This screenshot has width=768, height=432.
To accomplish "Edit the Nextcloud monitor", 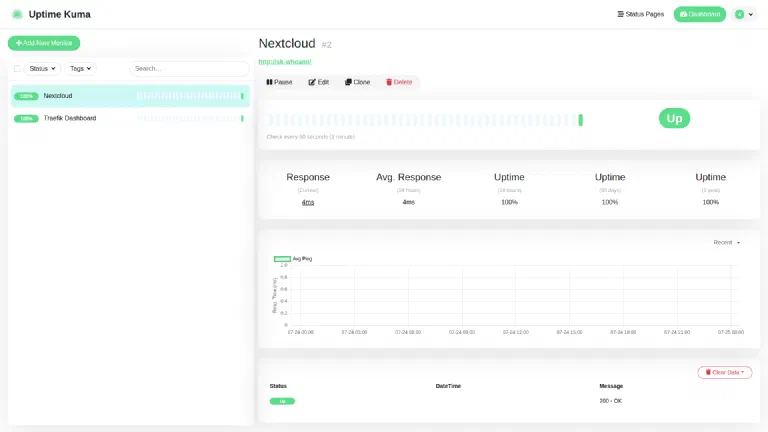I will pos(318,82).
